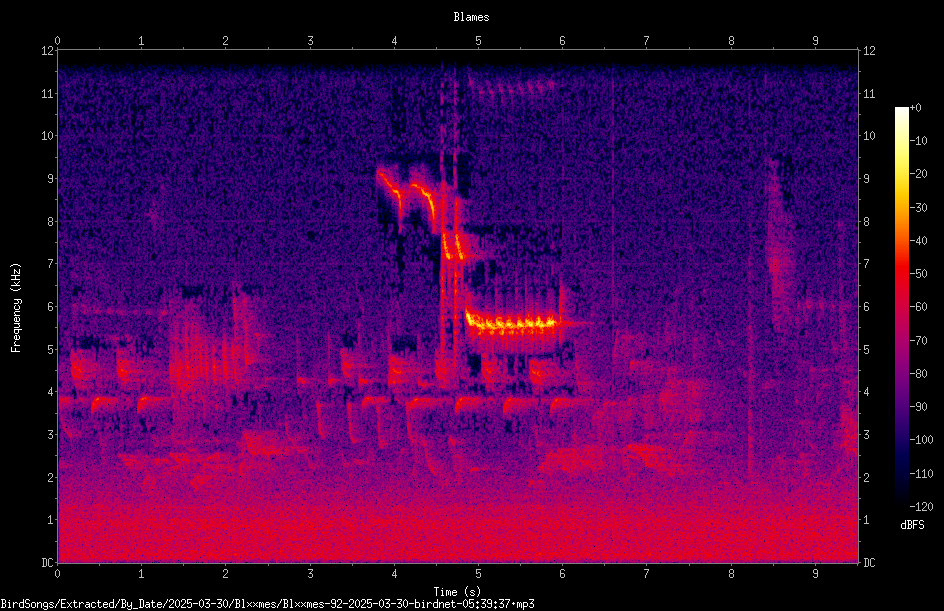This screenshot has width=944, height=611.
Task: Click '6' on the left frequency axis
Action: tap(50, 307)
